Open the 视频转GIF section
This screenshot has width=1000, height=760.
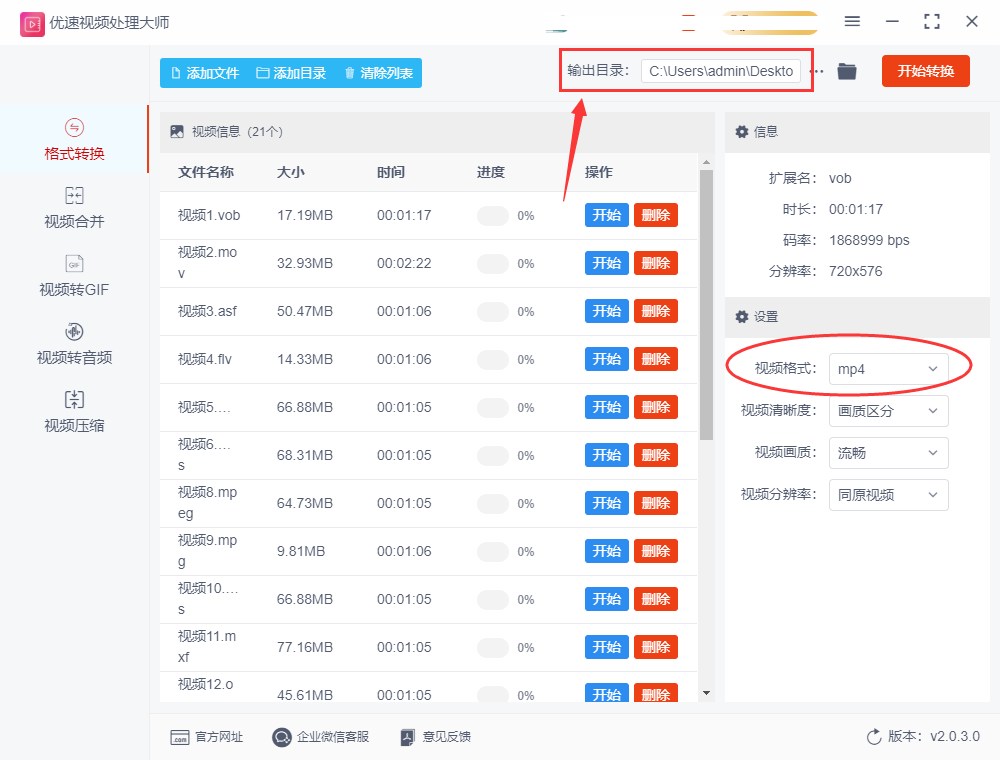pos(74,276)
